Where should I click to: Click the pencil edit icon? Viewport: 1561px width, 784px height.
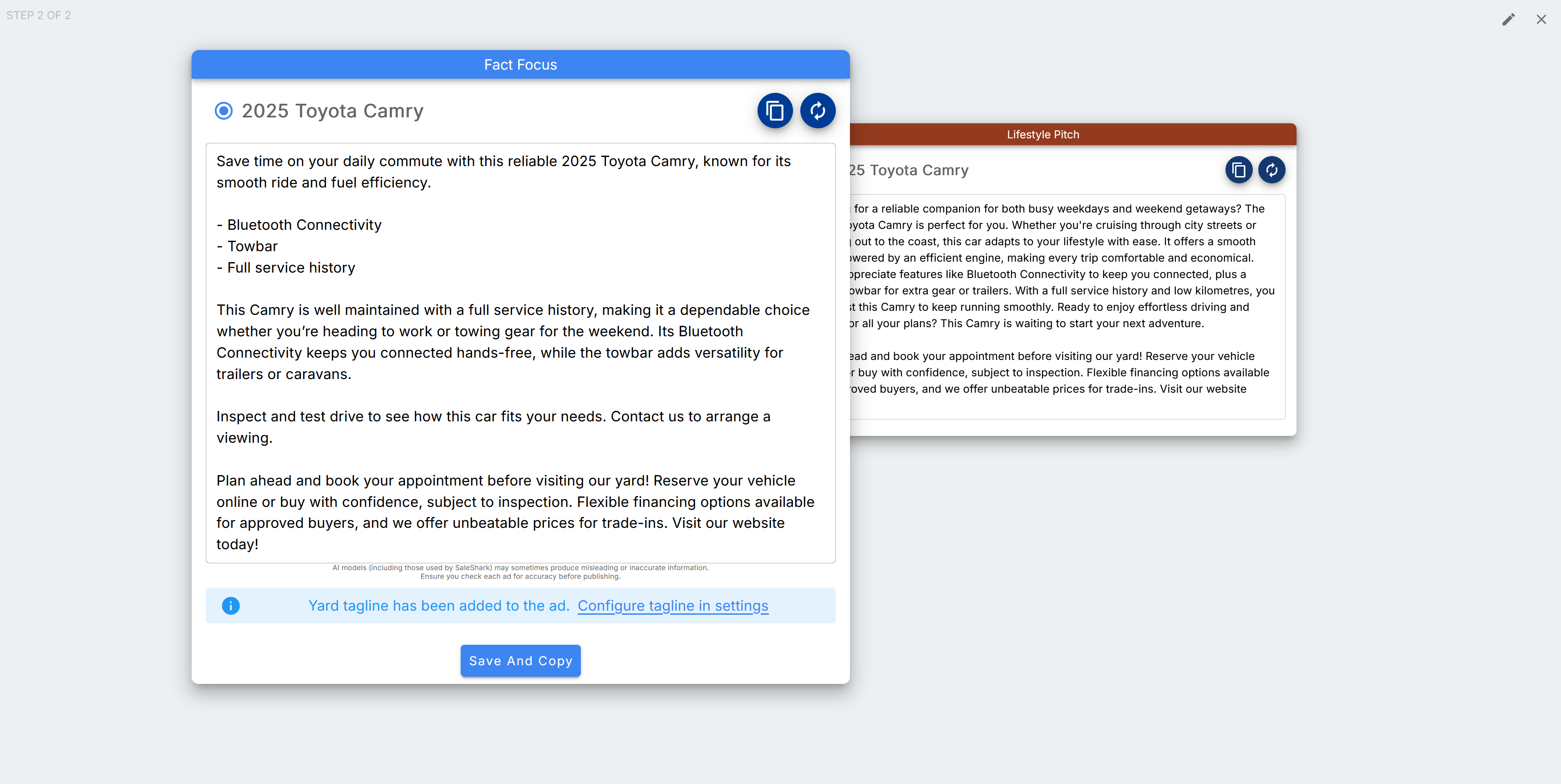pos(1508,20)
